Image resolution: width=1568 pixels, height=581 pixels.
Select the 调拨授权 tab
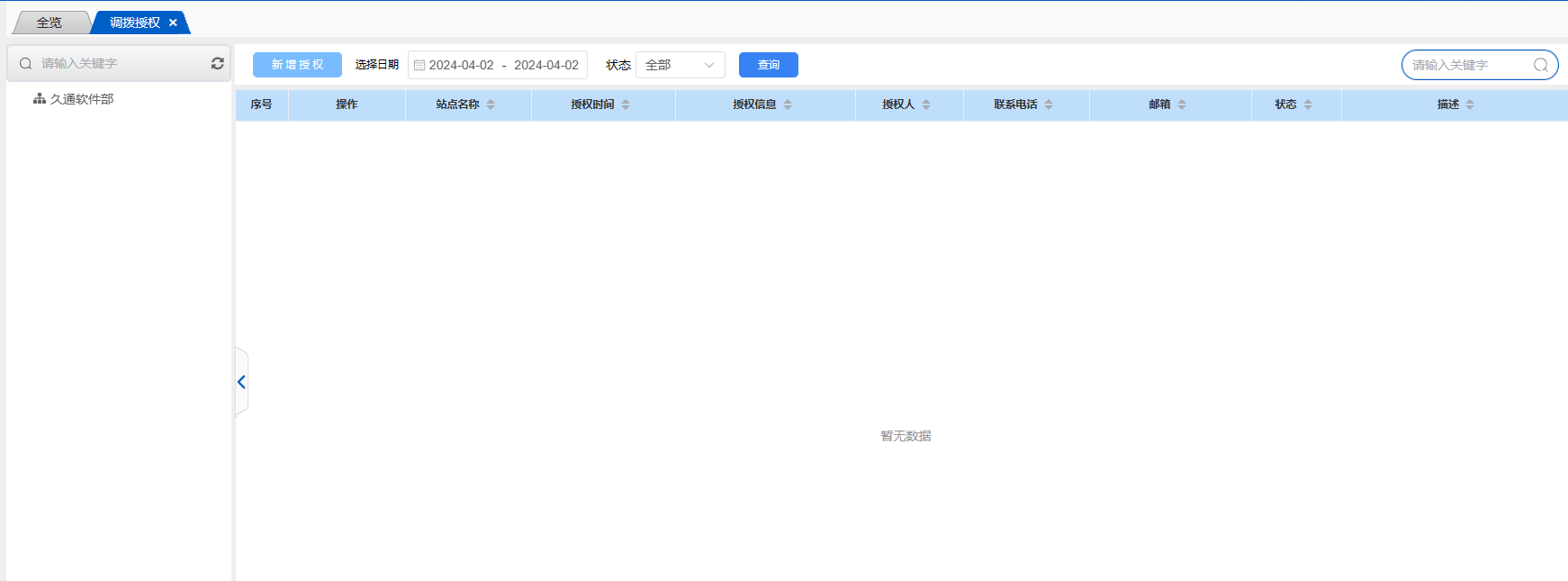134,23
